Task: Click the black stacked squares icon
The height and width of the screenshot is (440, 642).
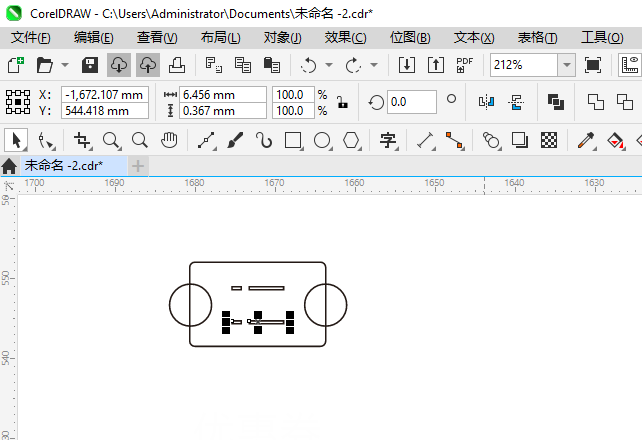Action: [556, 102]
